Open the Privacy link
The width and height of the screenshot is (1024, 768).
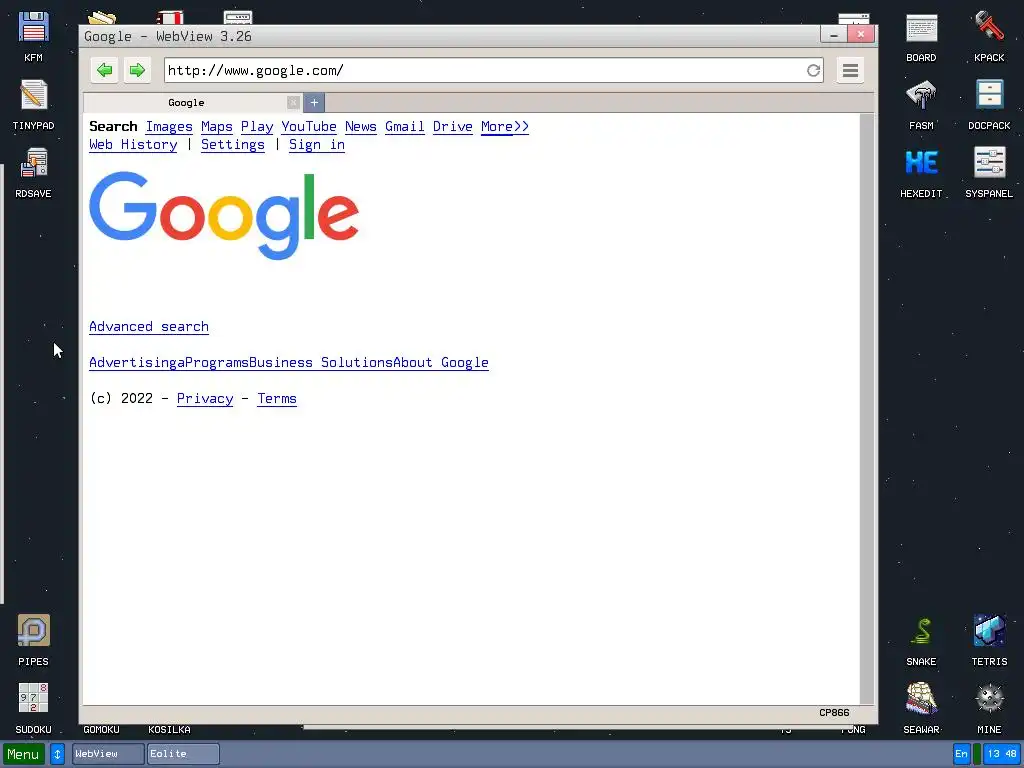(205, 398)
